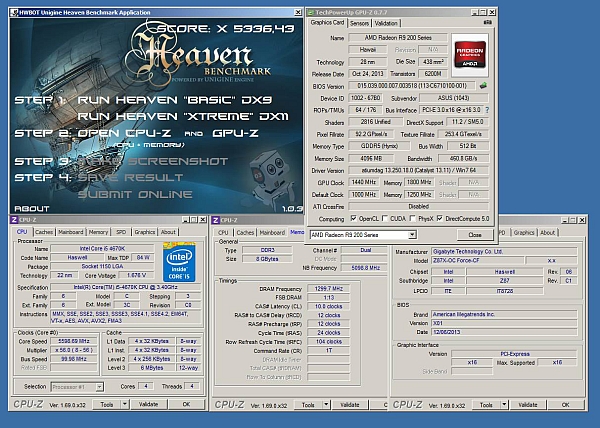
Task: Click the BIOS Version field in GPU-Z
Action: tap(412, 86)
